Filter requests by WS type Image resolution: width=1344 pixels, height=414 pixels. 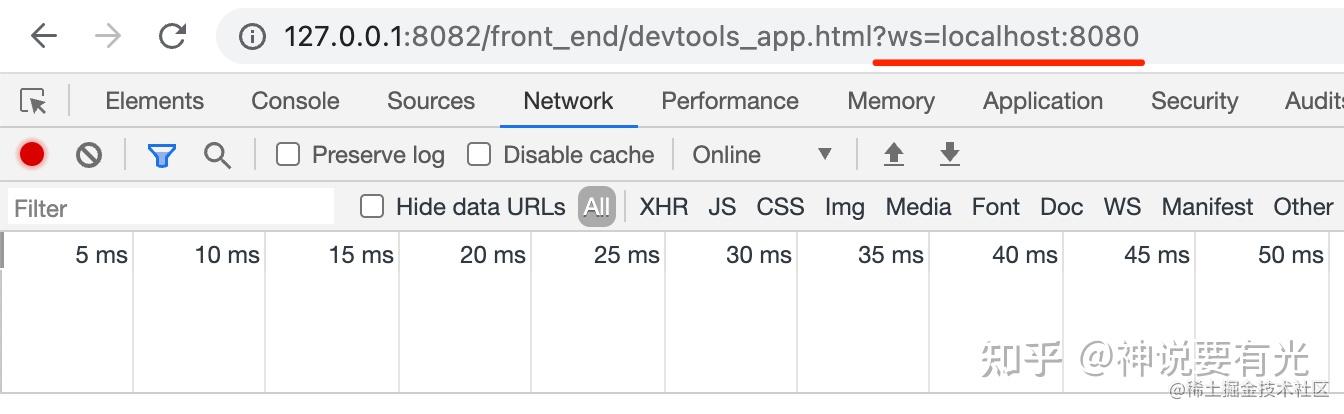coord(1122,207)
